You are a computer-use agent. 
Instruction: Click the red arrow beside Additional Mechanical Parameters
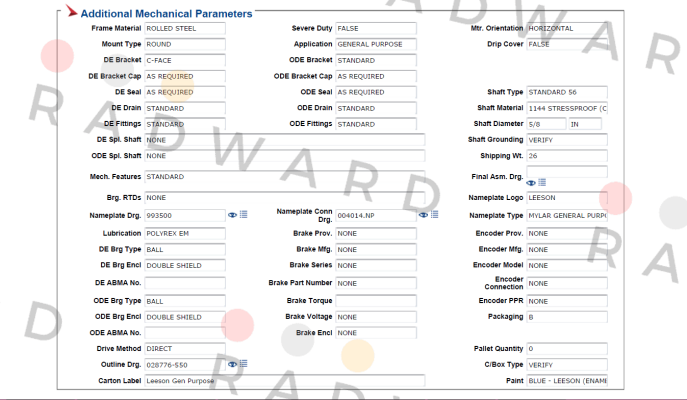[71, 11]
